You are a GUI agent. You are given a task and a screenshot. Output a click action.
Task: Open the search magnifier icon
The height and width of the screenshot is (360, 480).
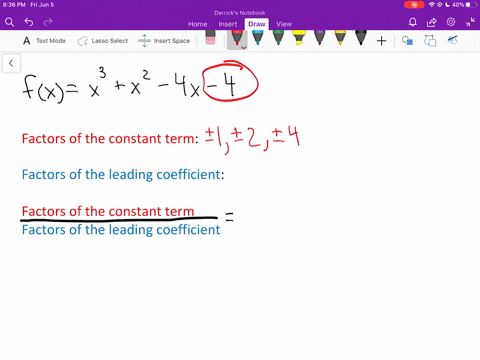click(x=9, y=22)
